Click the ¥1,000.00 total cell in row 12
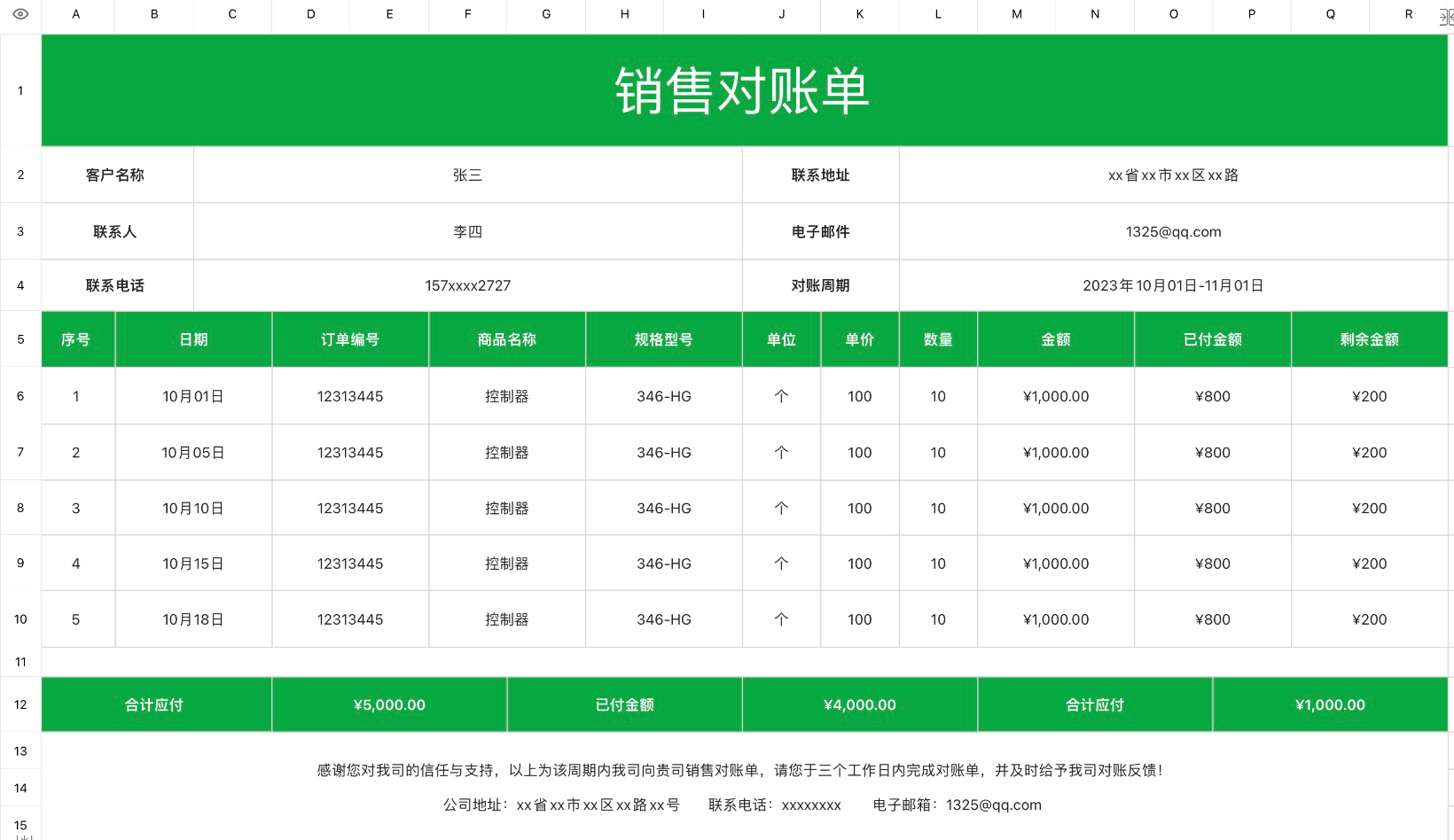The height and width of the screenshot is (840, 1454). click(1330, 704)
